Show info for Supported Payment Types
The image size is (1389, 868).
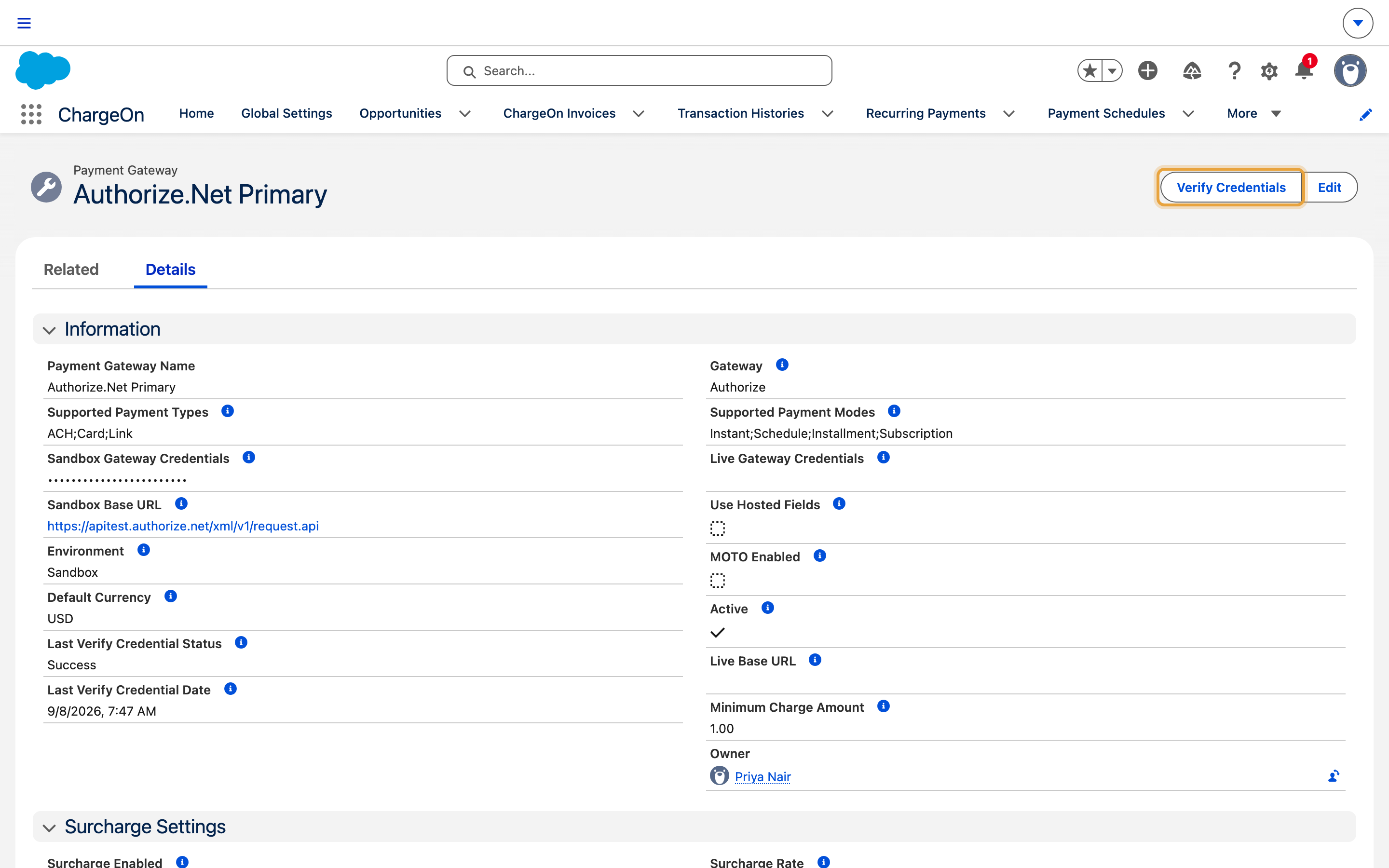pyautogui.click(x=227, y=411)
